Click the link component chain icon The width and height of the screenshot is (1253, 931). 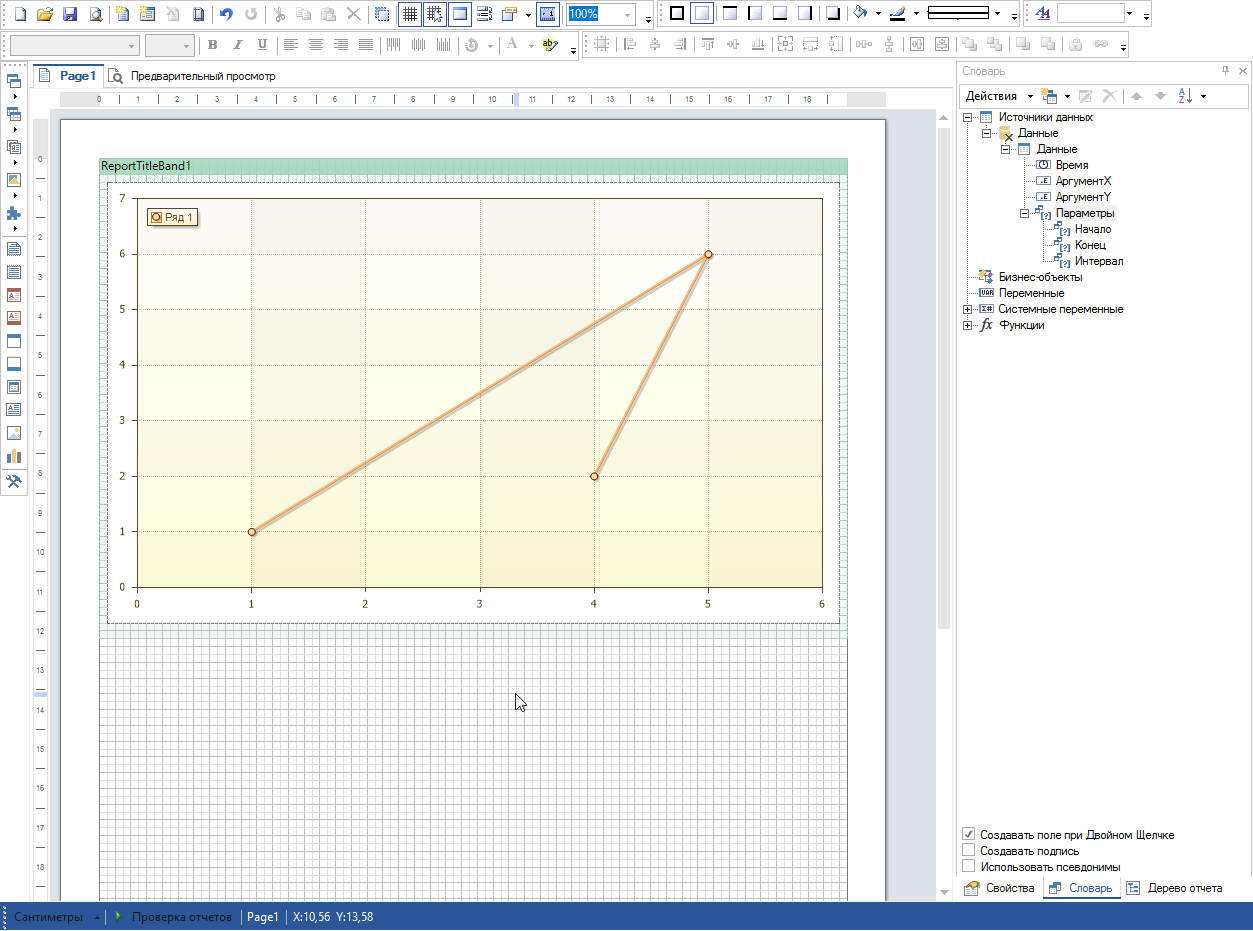tap(1101, 45)
